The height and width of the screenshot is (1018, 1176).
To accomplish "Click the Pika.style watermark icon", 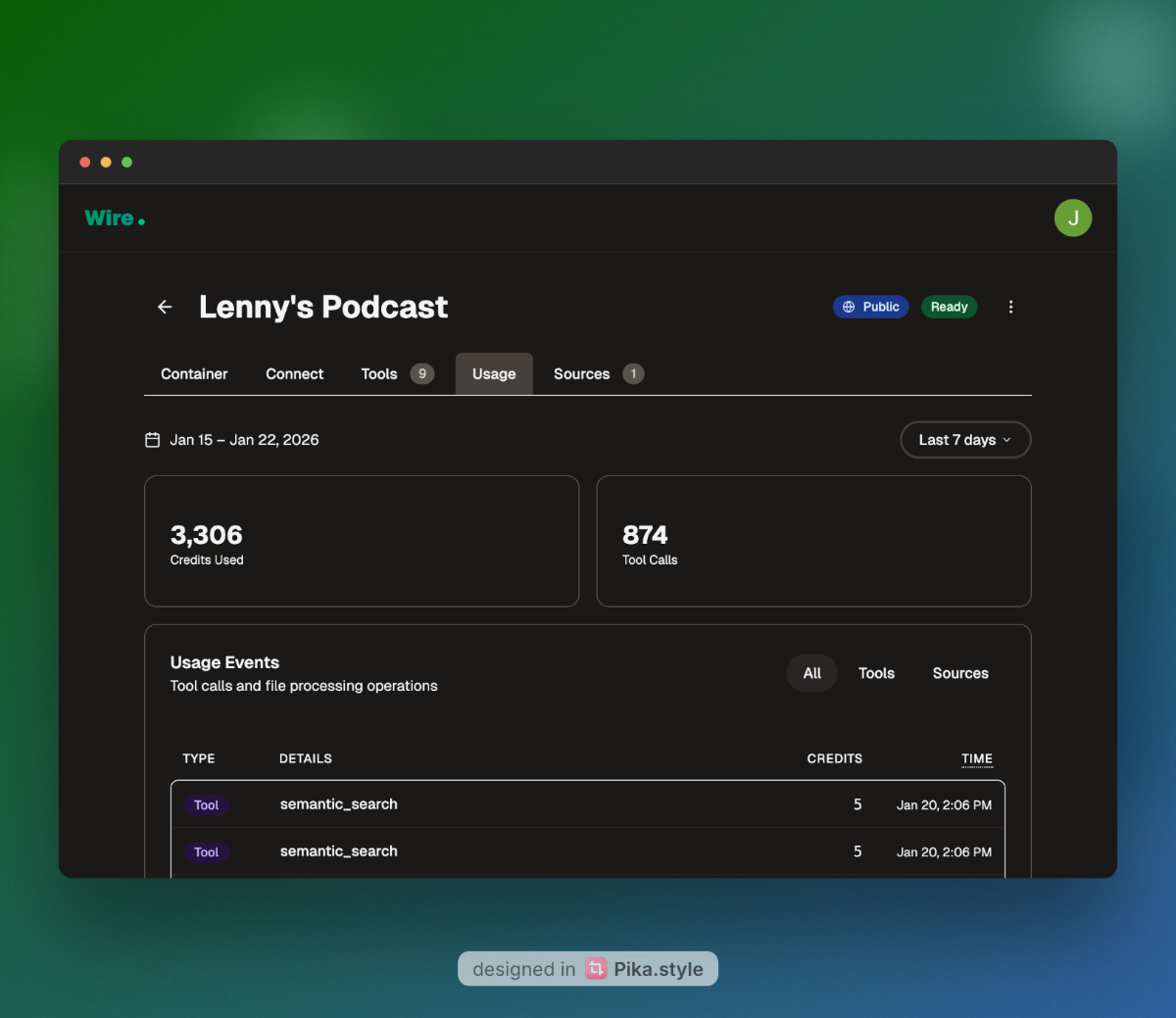I will (x=596, y=969).
